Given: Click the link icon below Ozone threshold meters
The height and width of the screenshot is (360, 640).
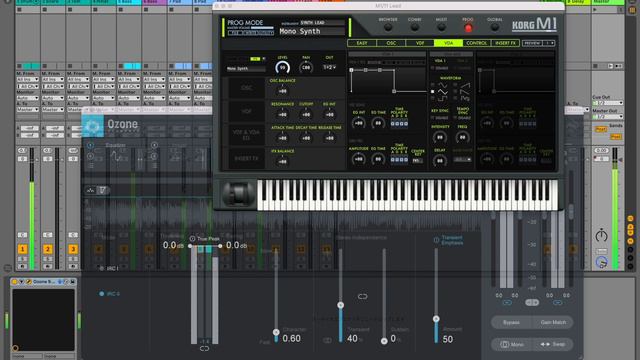Looking at the screenshot, I should (x=204, y=349).
